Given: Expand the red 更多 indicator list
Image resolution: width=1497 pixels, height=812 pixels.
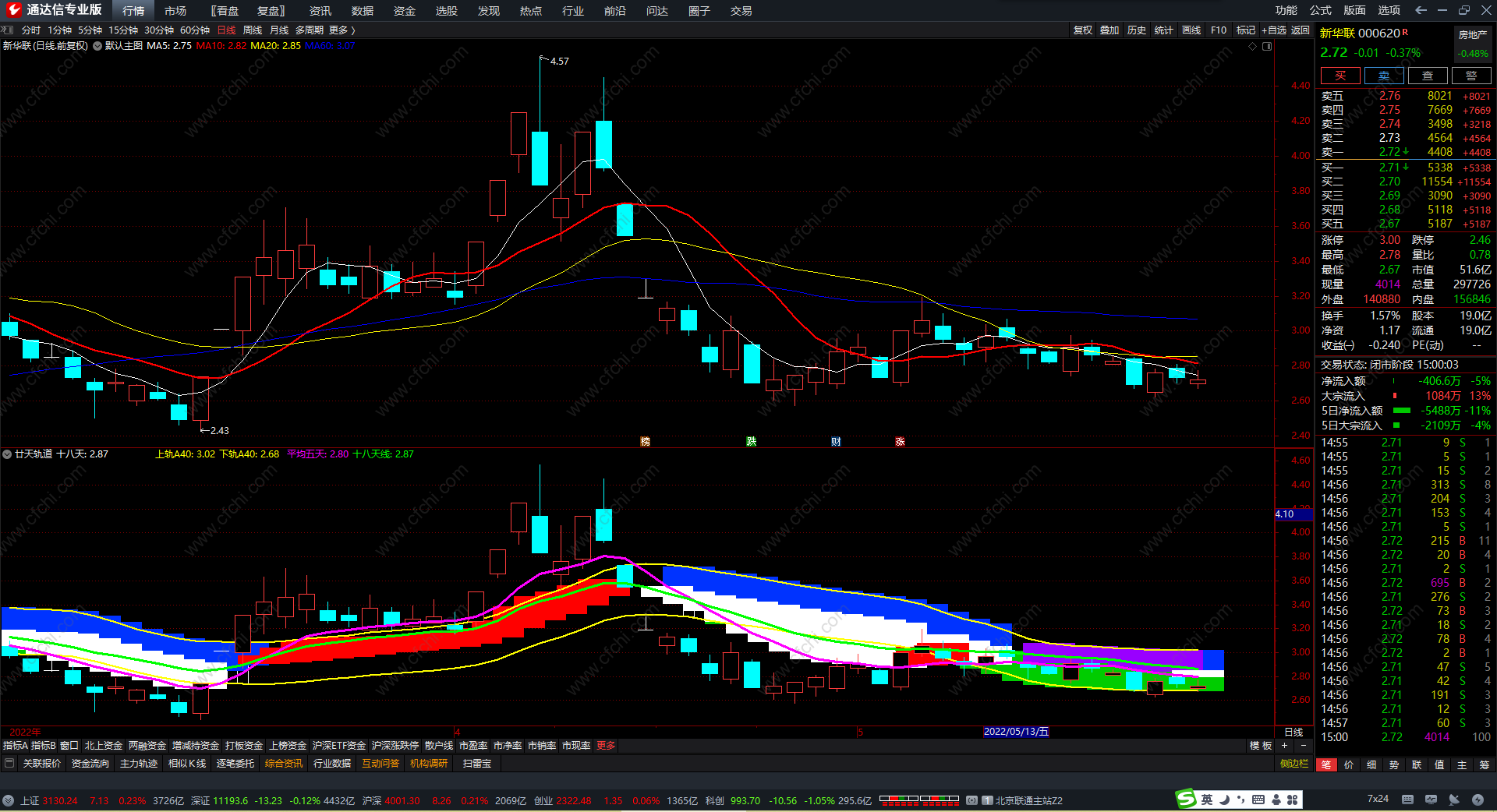Looking at the screenshot, I should (606, 746).
